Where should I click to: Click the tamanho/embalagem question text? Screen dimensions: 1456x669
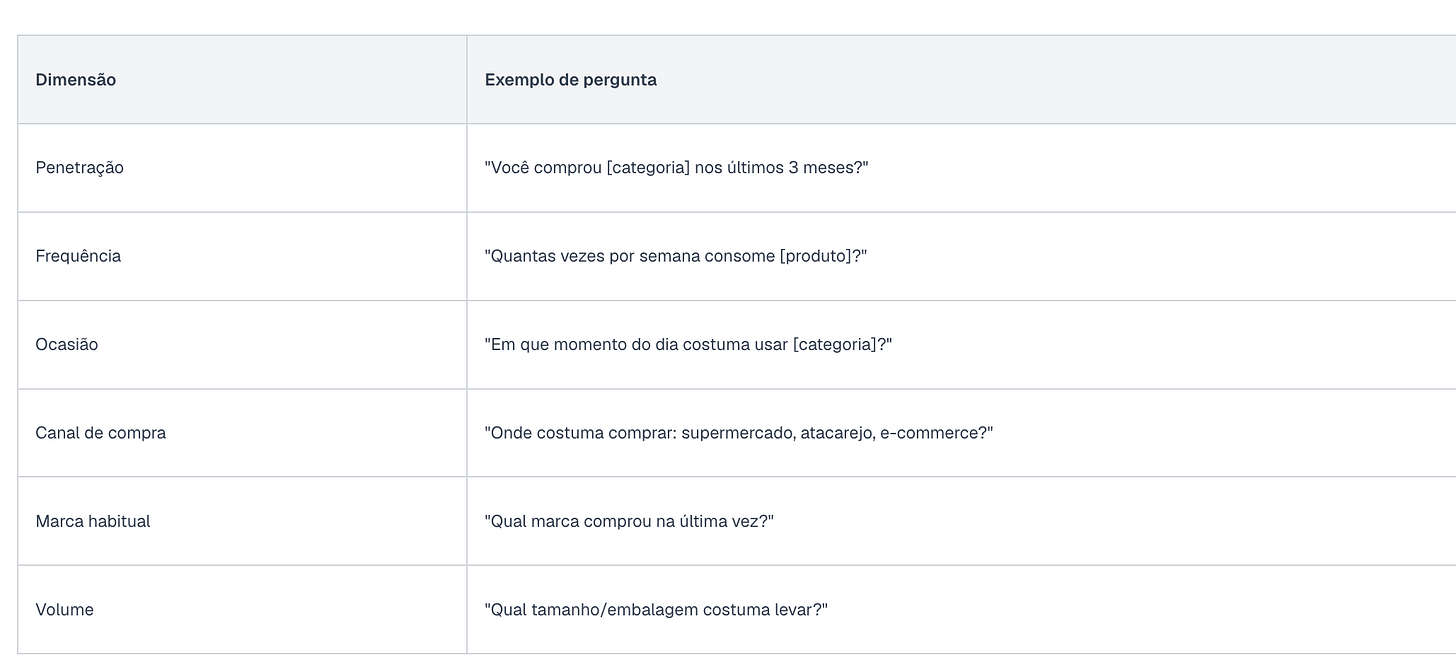click(x=657, y=610)
